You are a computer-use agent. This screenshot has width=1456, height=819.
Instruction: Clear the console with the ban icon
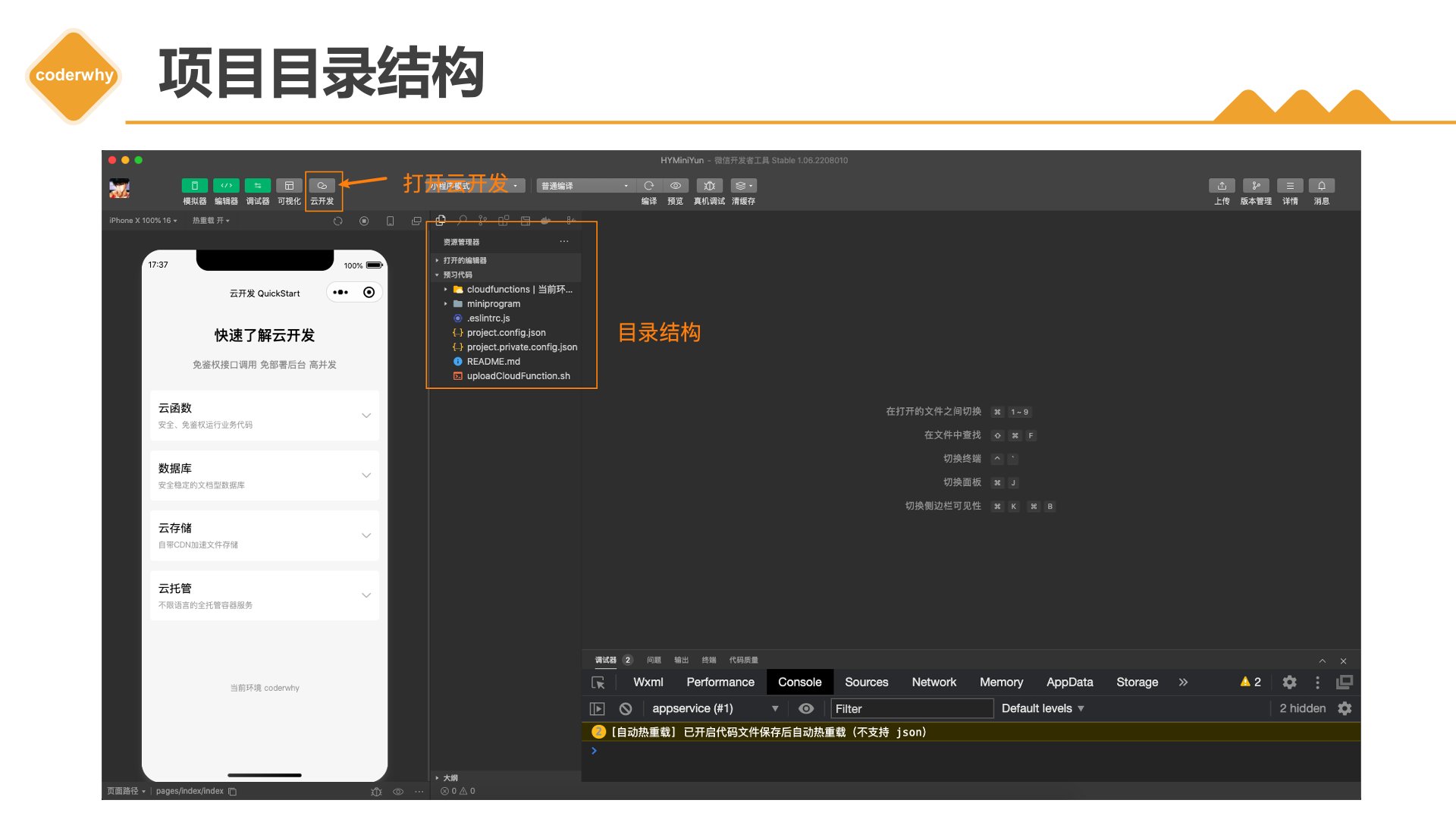tap(626, 708)
